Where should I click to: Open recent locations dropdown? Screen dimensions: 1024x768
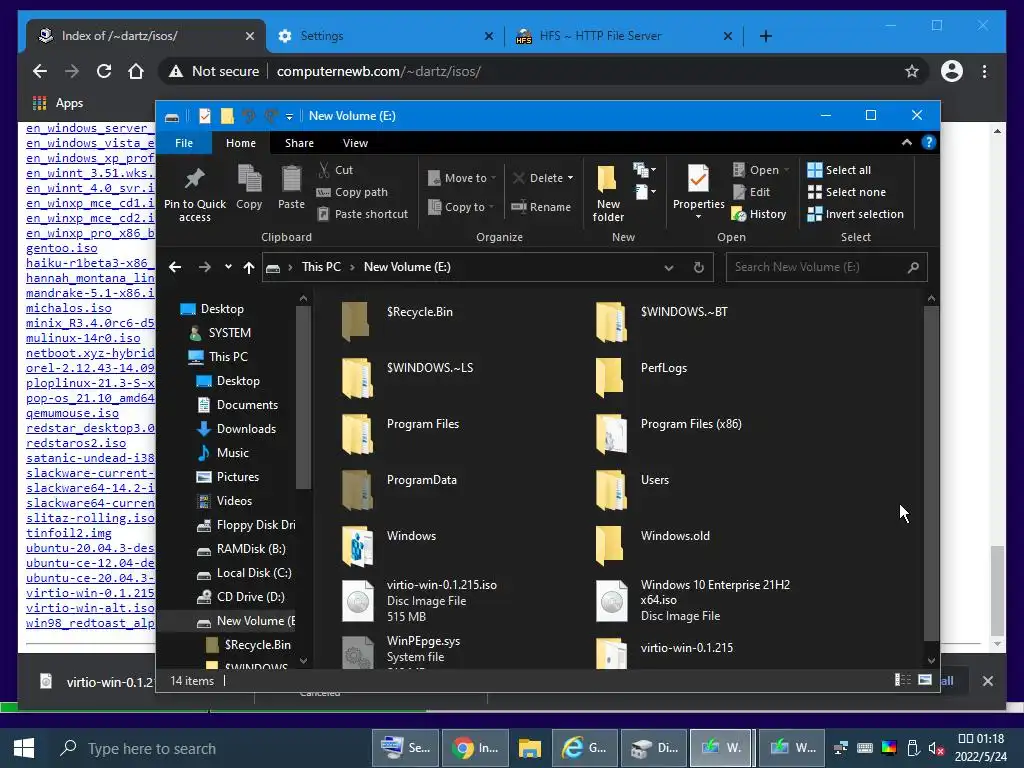click(228, 266)
